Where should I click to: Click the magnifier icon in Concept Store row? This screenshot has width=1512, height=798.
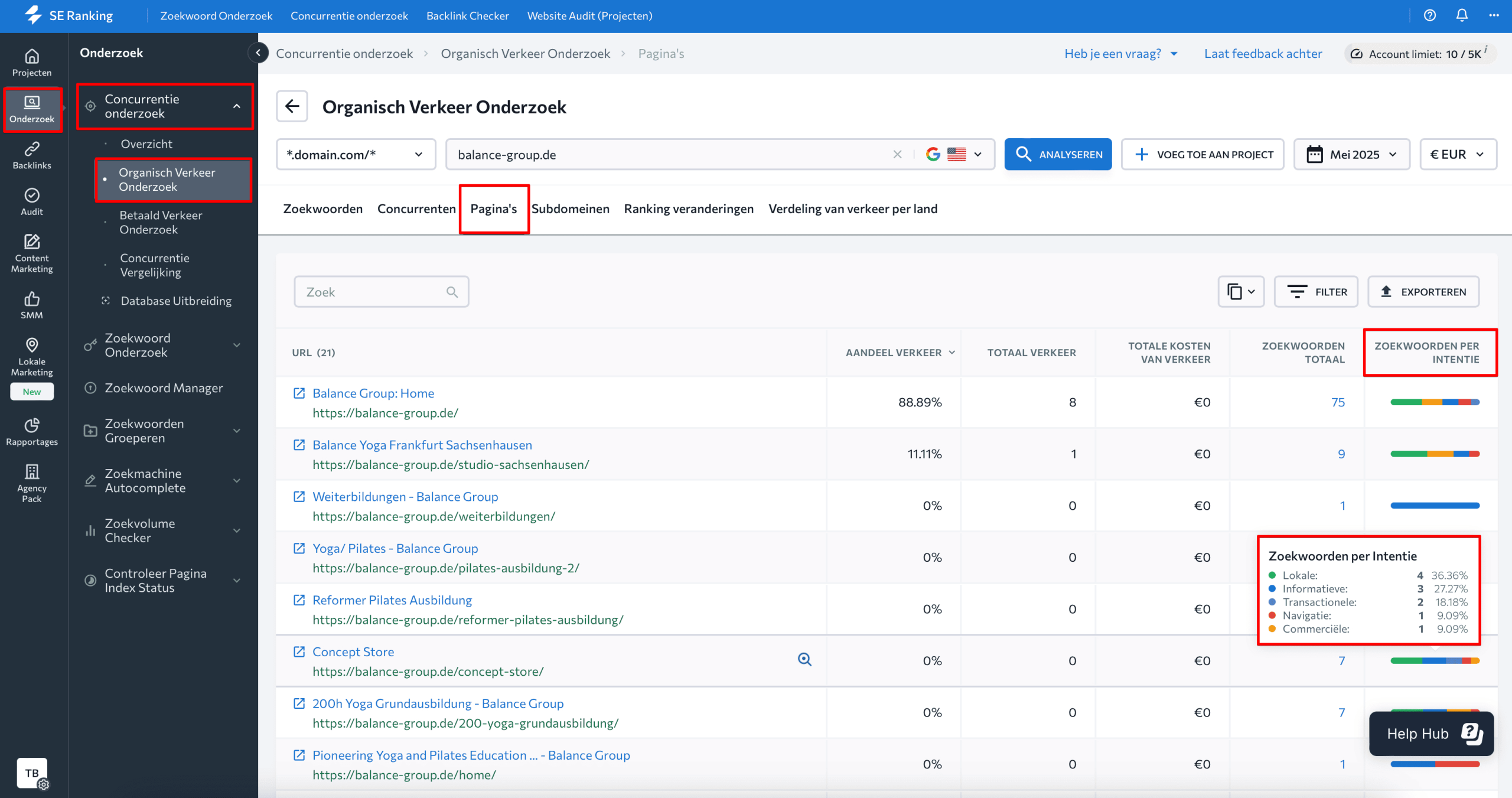tap(804, 659)
